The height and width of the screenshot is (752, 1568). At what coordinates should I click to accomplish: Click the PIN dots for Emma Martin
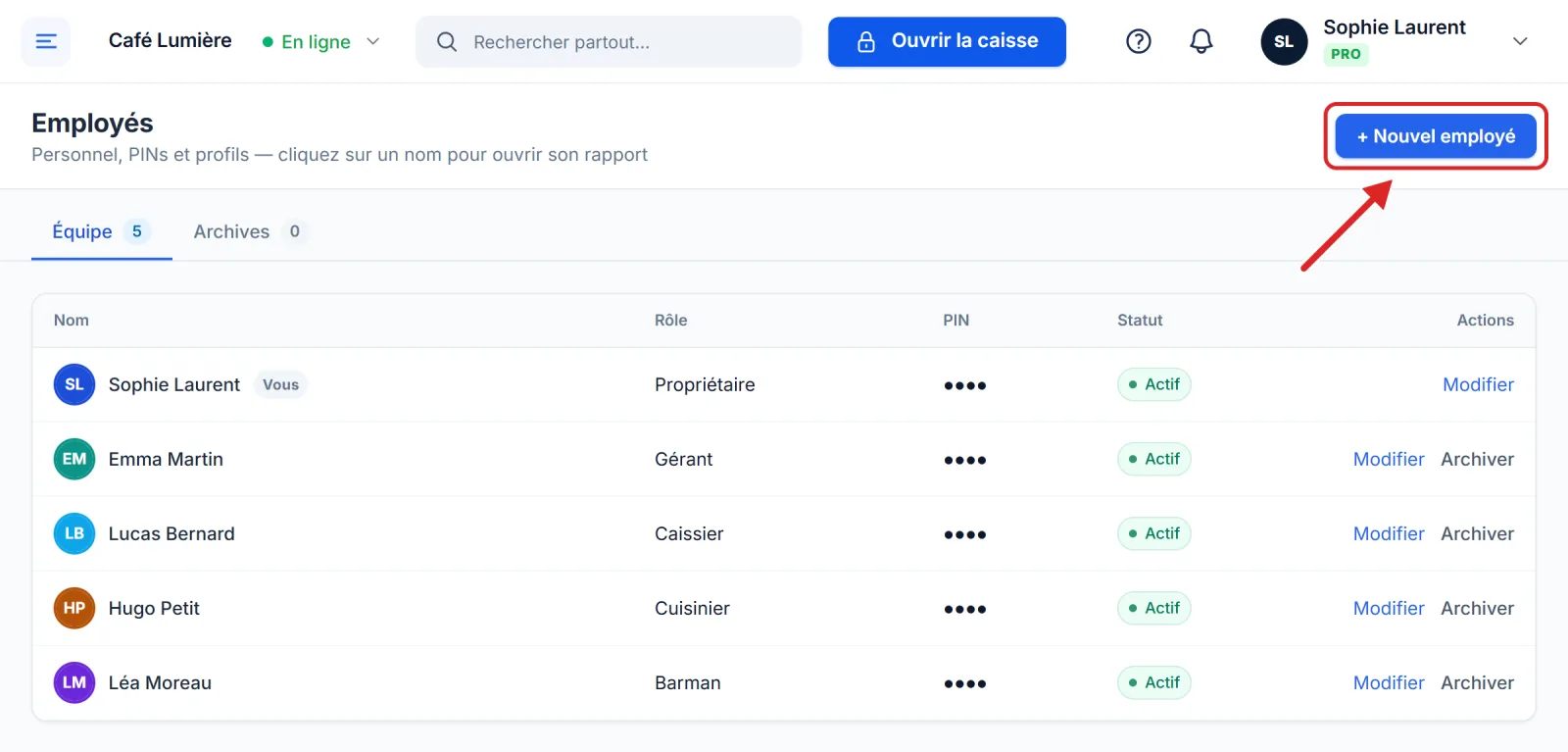pos(965,460)
